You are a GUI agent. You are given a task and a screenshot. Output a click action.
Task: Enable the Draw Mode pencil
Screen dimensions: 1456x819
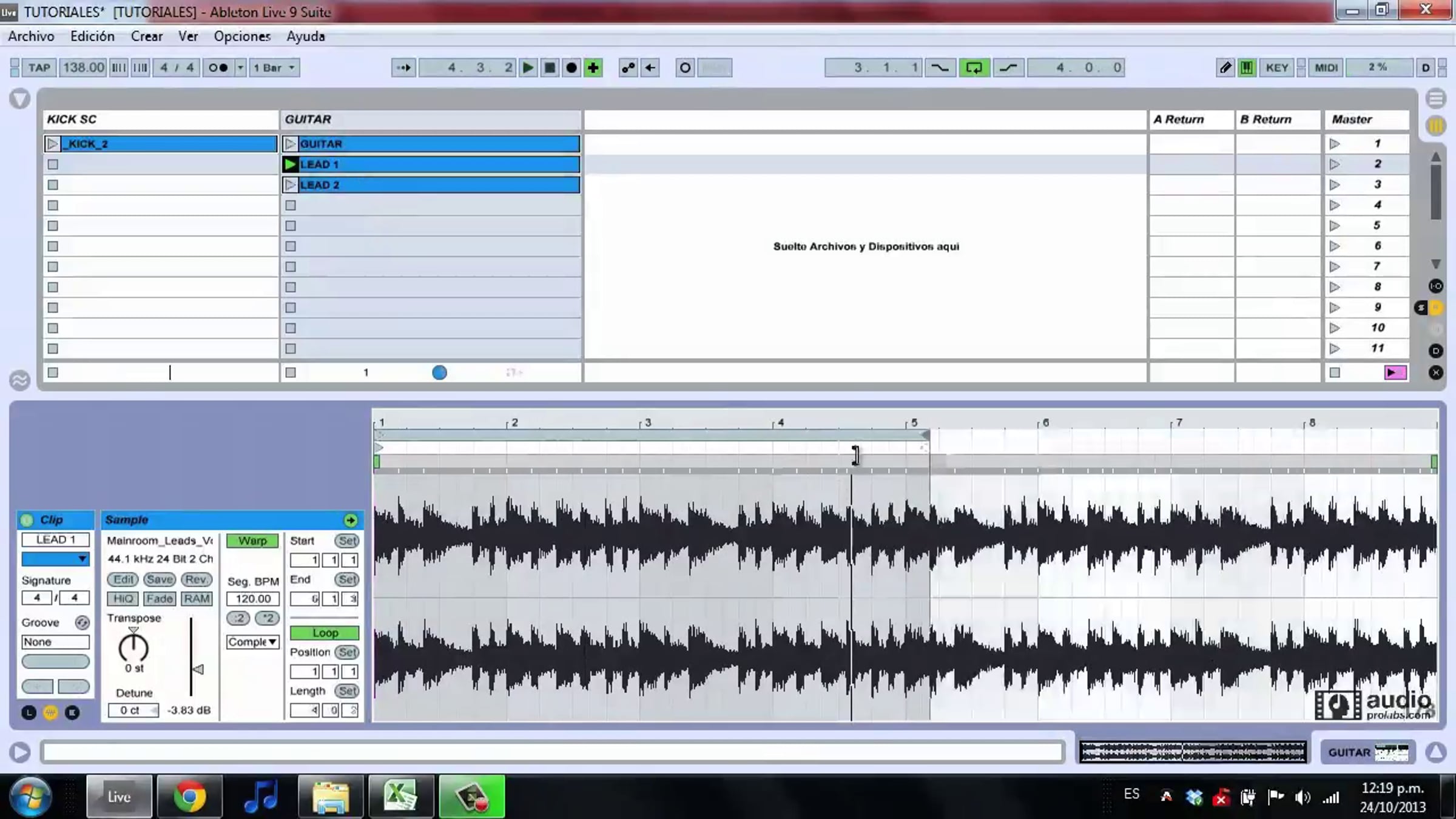(1225, 67)
